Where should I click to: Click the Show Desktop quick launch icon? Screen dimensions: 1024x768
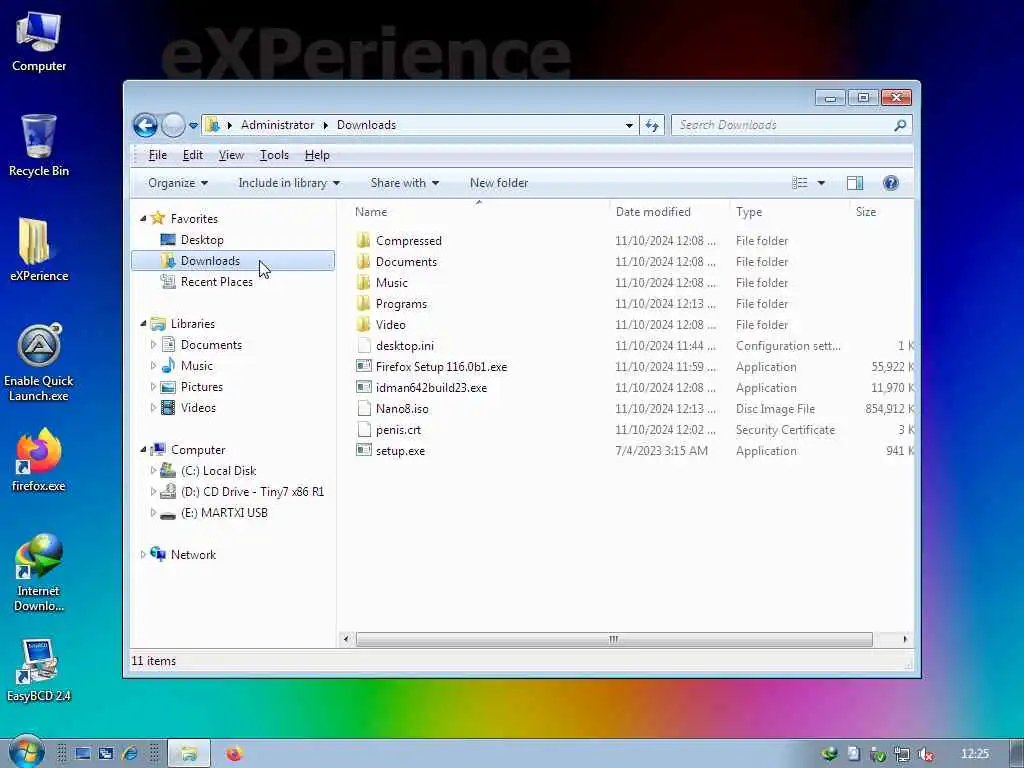pyautogui.click(x=83, y=754)
